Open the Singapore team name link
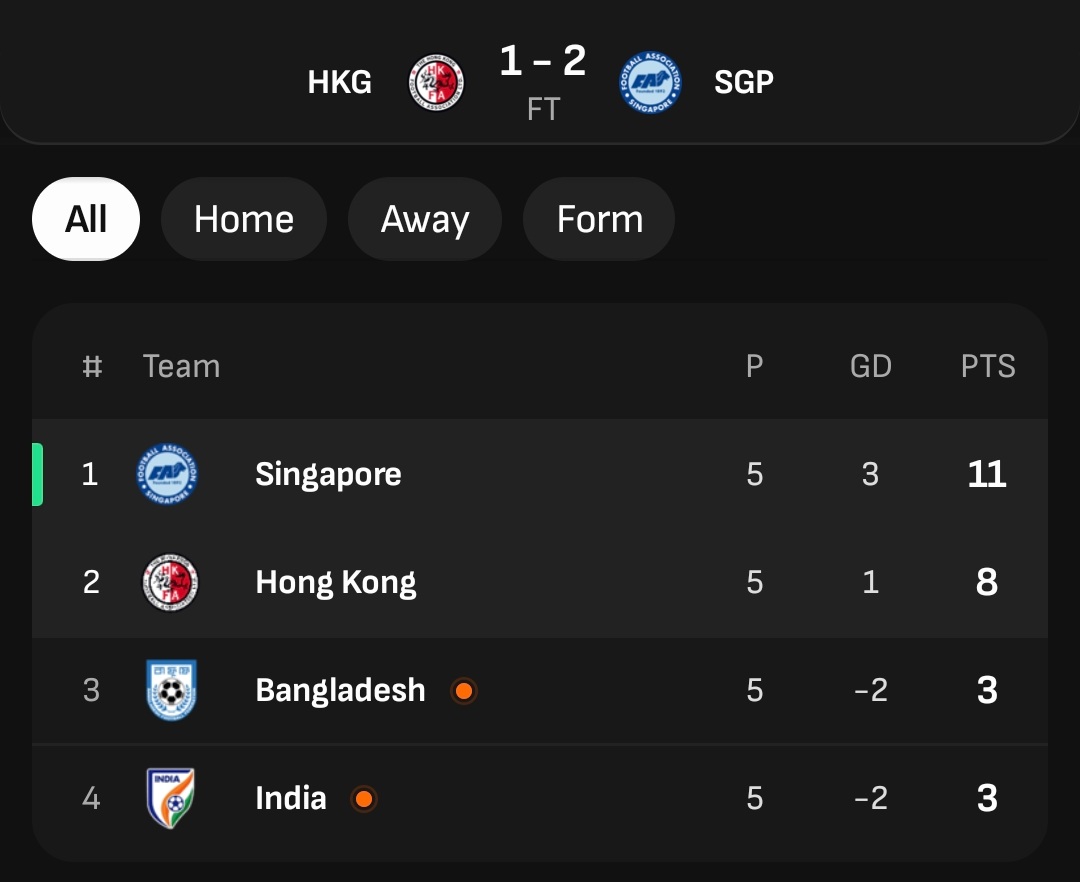Viewport: 1080px width, 882px height. [328, 474]
